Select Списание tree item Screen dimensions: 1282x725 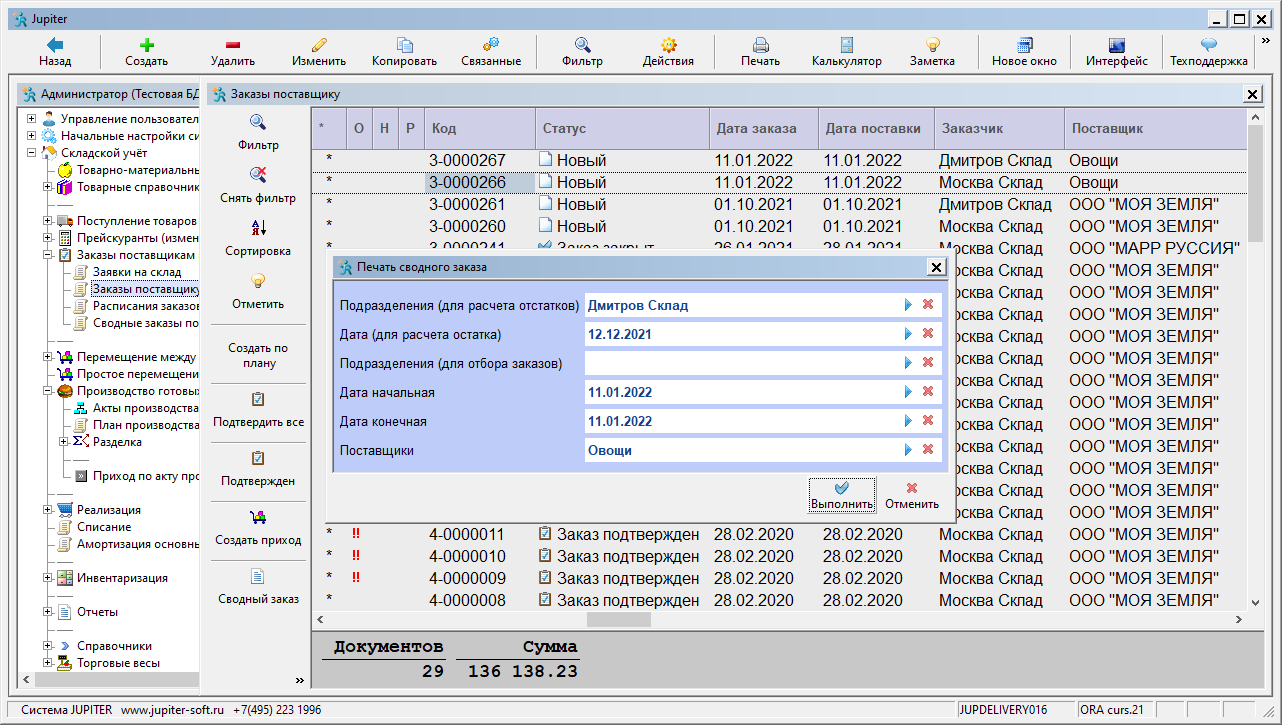104,527
